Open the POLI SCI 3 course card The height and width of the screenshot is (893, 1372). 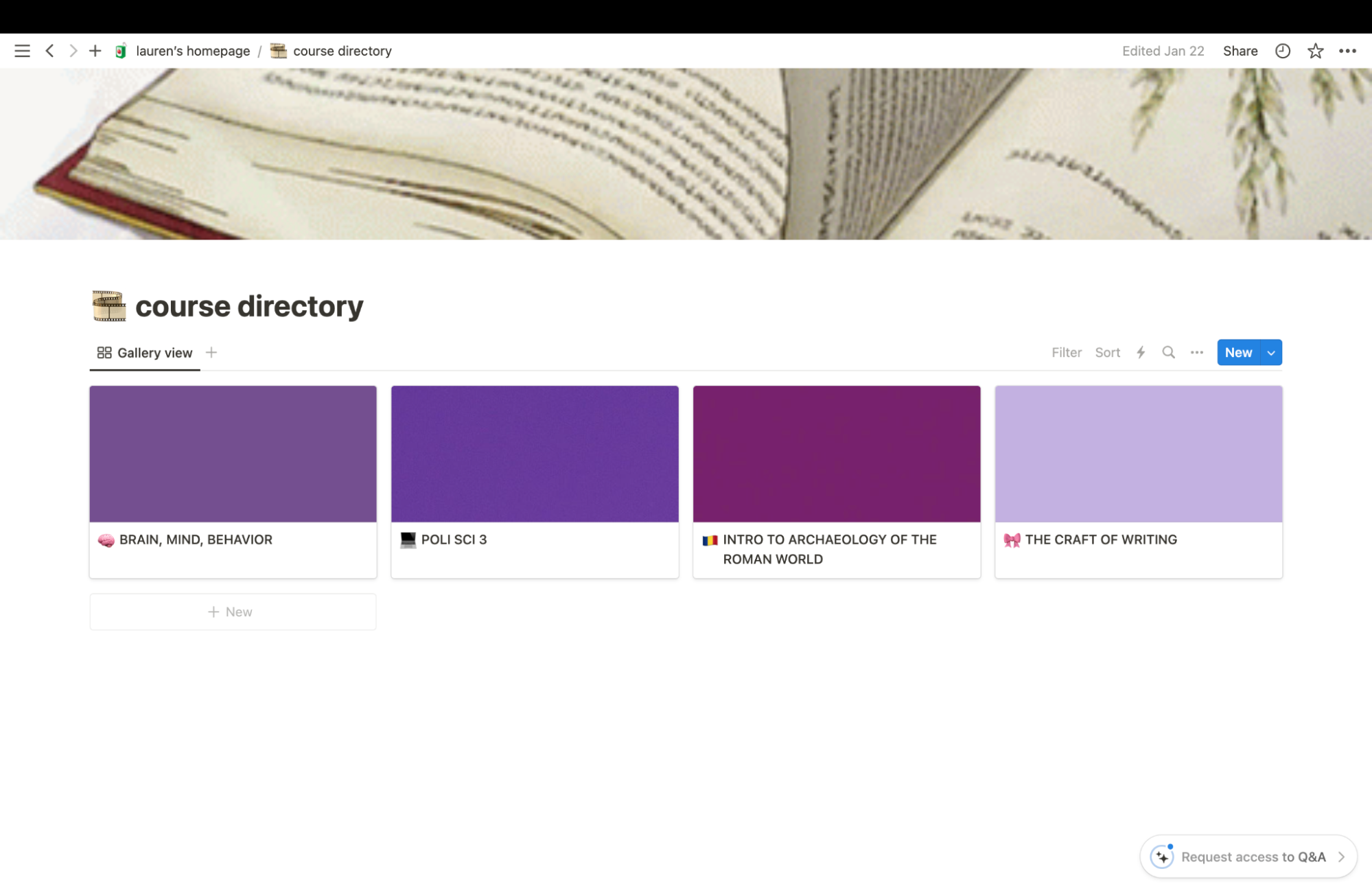click(535, 482)
